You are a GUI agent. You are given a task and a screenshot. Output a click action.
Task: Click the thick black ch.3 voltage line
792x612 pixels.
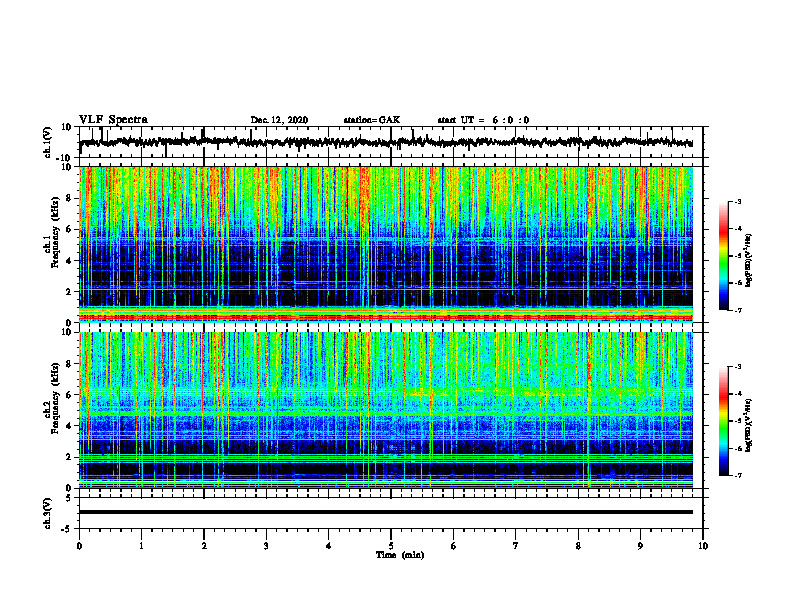[x=386, y=512]
